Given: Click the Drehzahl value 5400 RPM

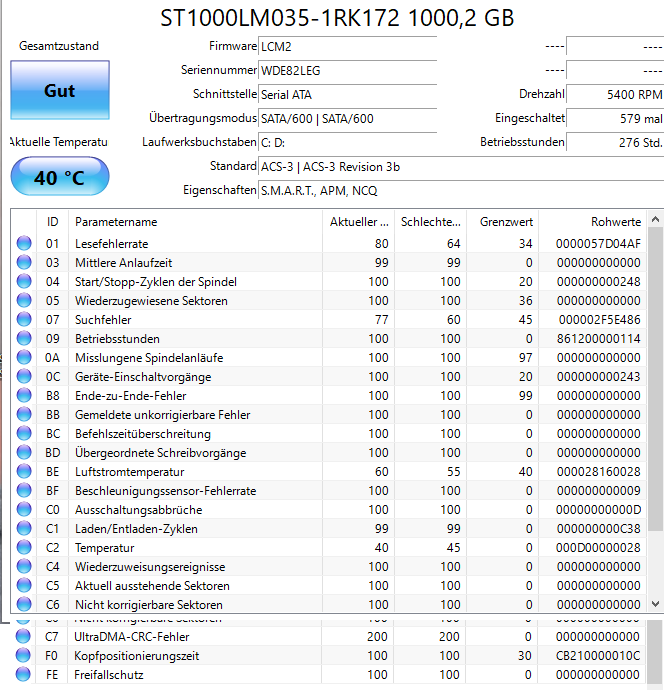Looking at the screenshot, I should click(x=615, y=95).
